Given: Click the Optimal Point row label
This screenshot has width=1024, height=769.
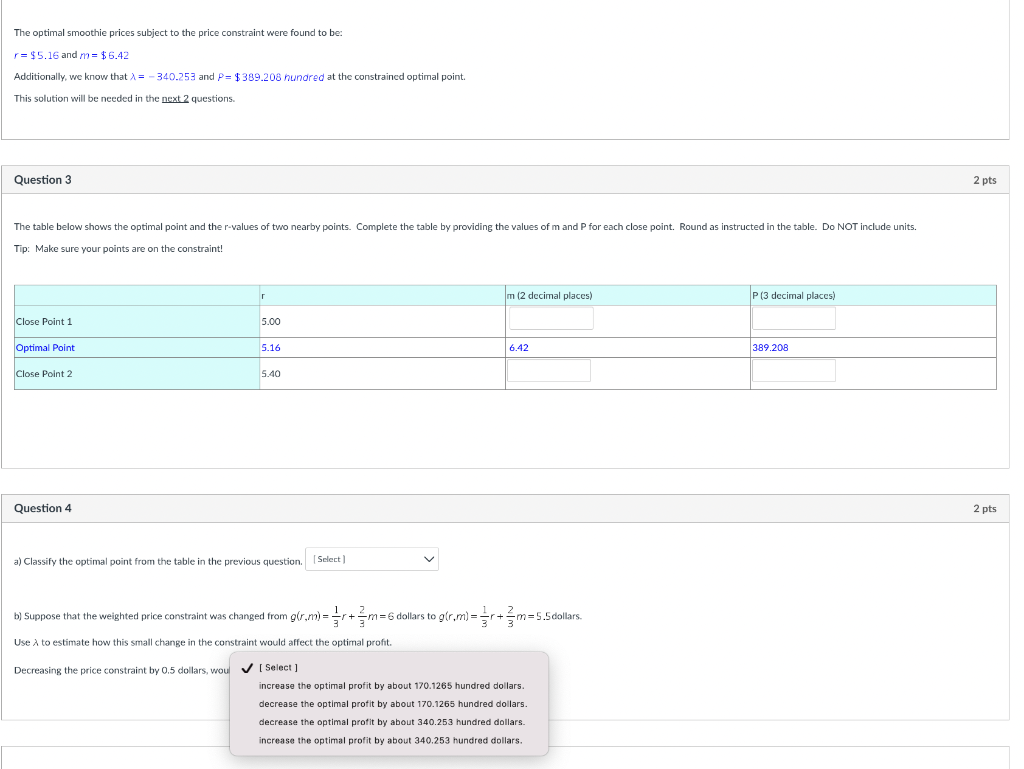Looking at the screenshot, I should 45,348.
